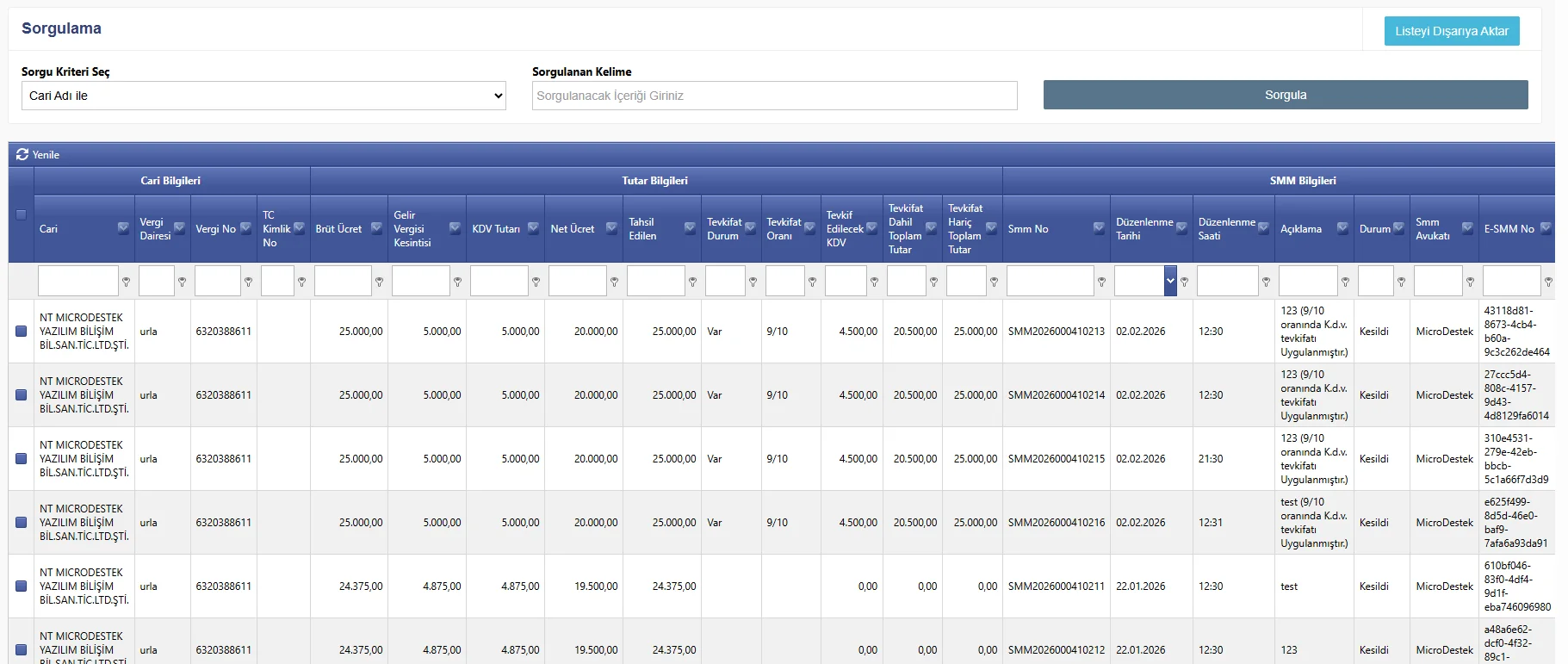This screenshot has height=664, width=1568.
Task: Open filter menu icon on Brüt Ücret header
Action: 376,228
